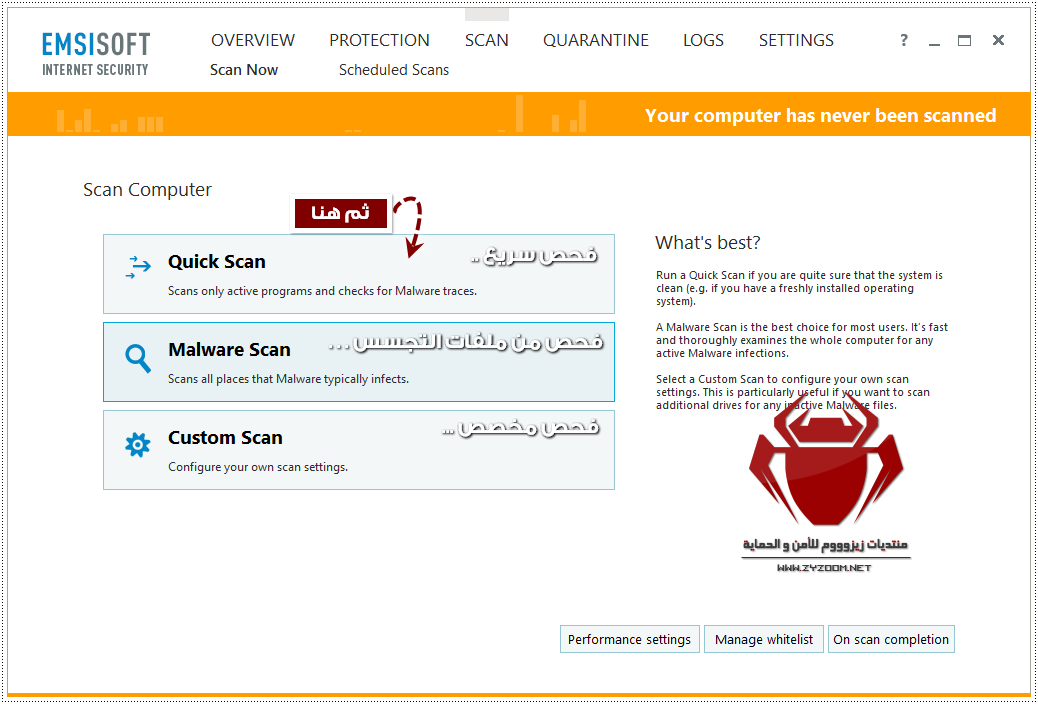The height and width of the screenshot is (704, 1038).
Task: Open Performance settings
Action: (630, 639)
